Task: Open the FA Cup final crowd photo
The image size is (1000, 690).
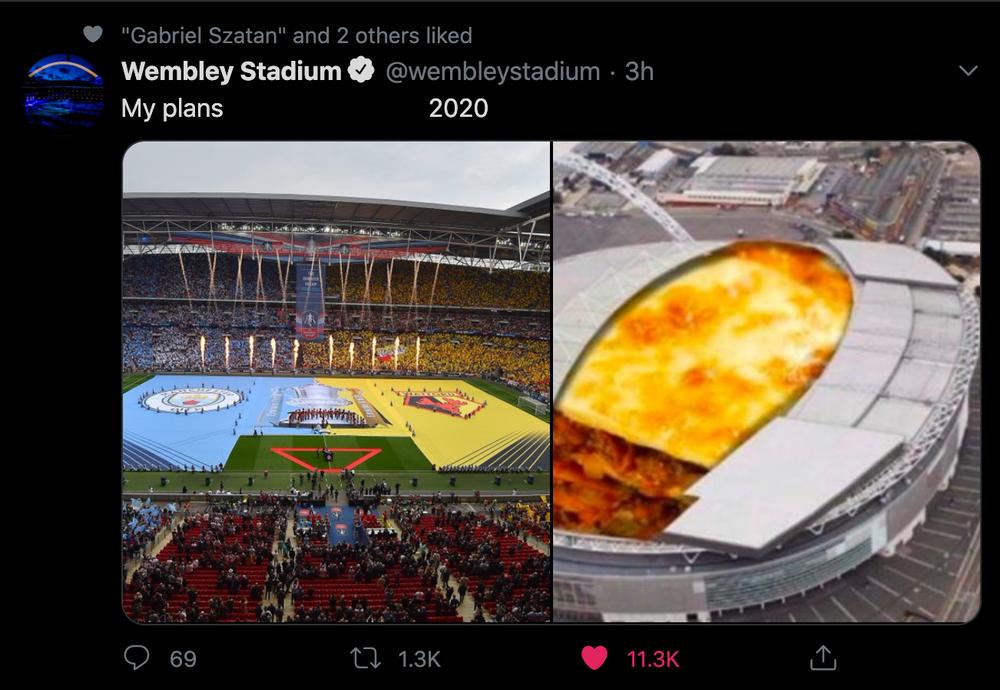Action: (336, 381)
